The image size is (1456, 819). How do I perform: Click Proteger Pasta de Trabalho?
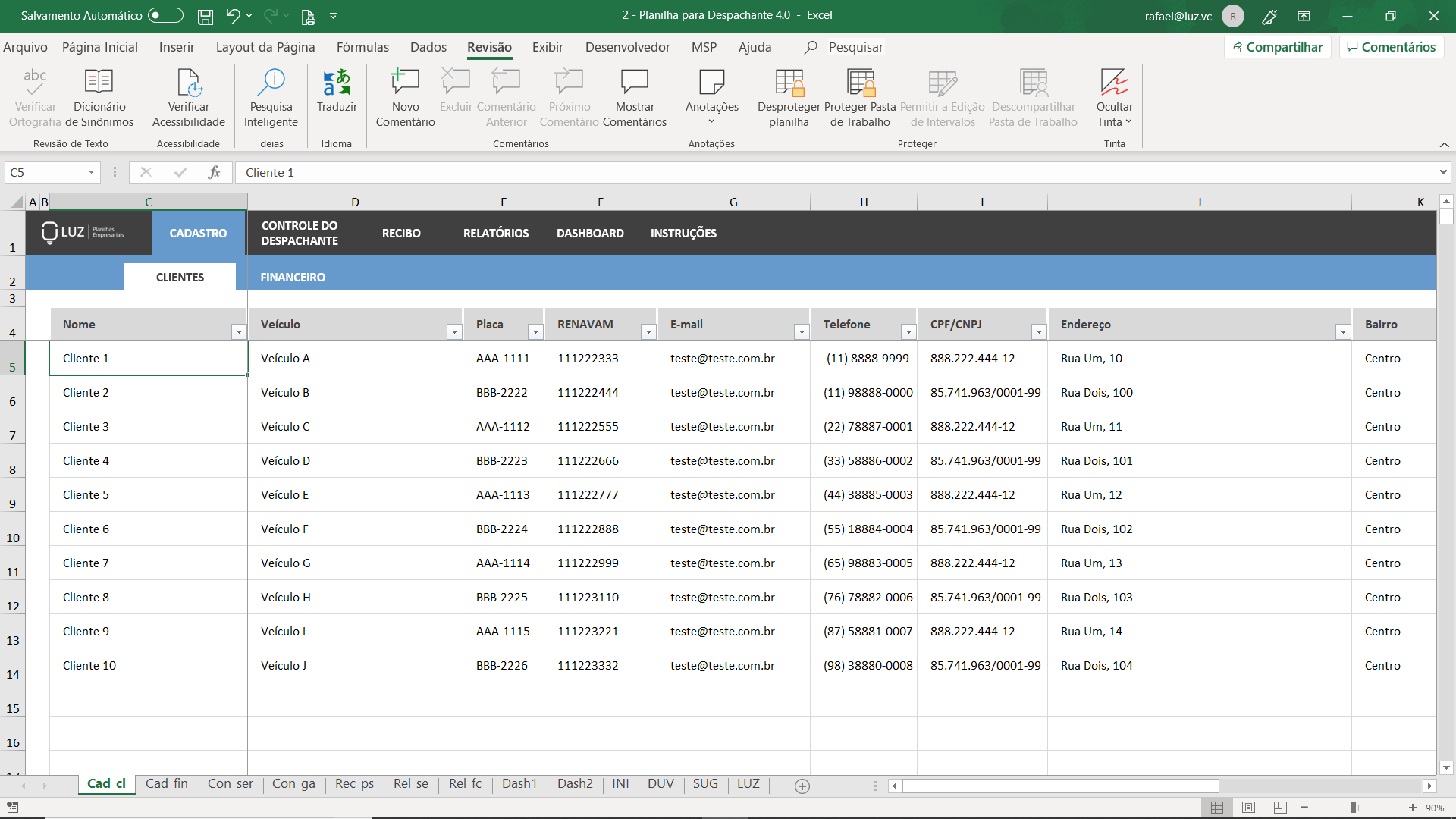(x=860, y=99)
